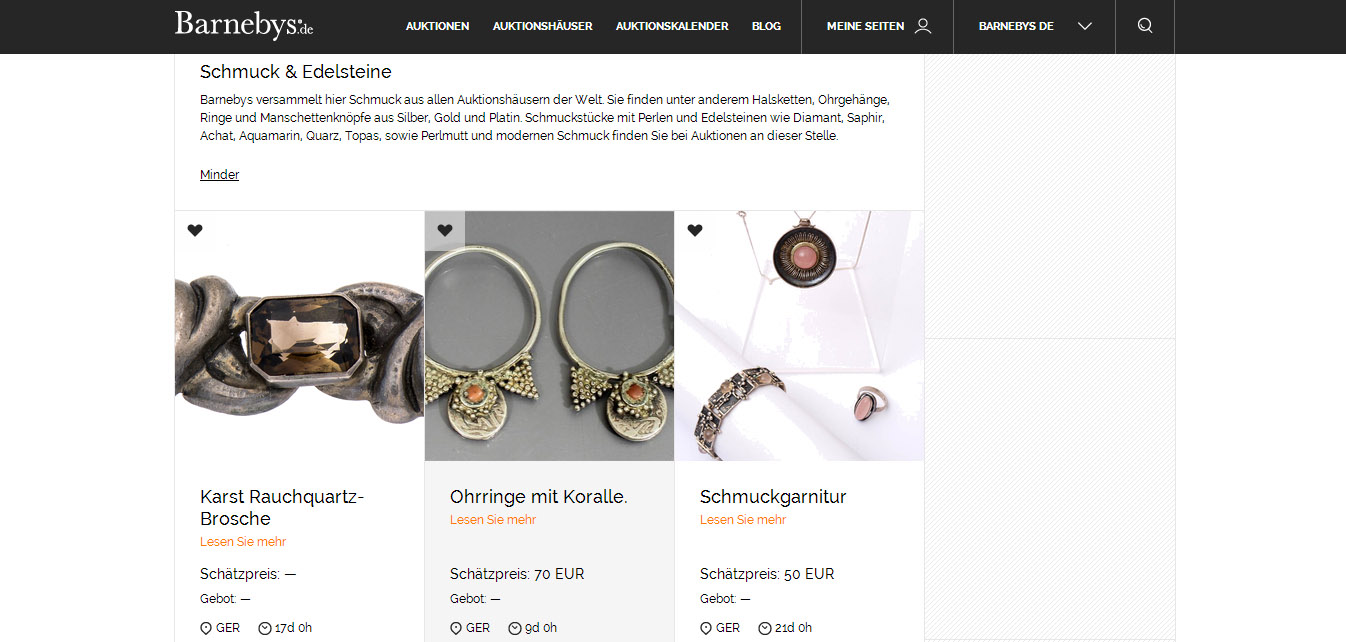The height and width of the screenshot is (642, 1346).
Task: Click the Barnebys.de logo
Action: coord(244,25)
